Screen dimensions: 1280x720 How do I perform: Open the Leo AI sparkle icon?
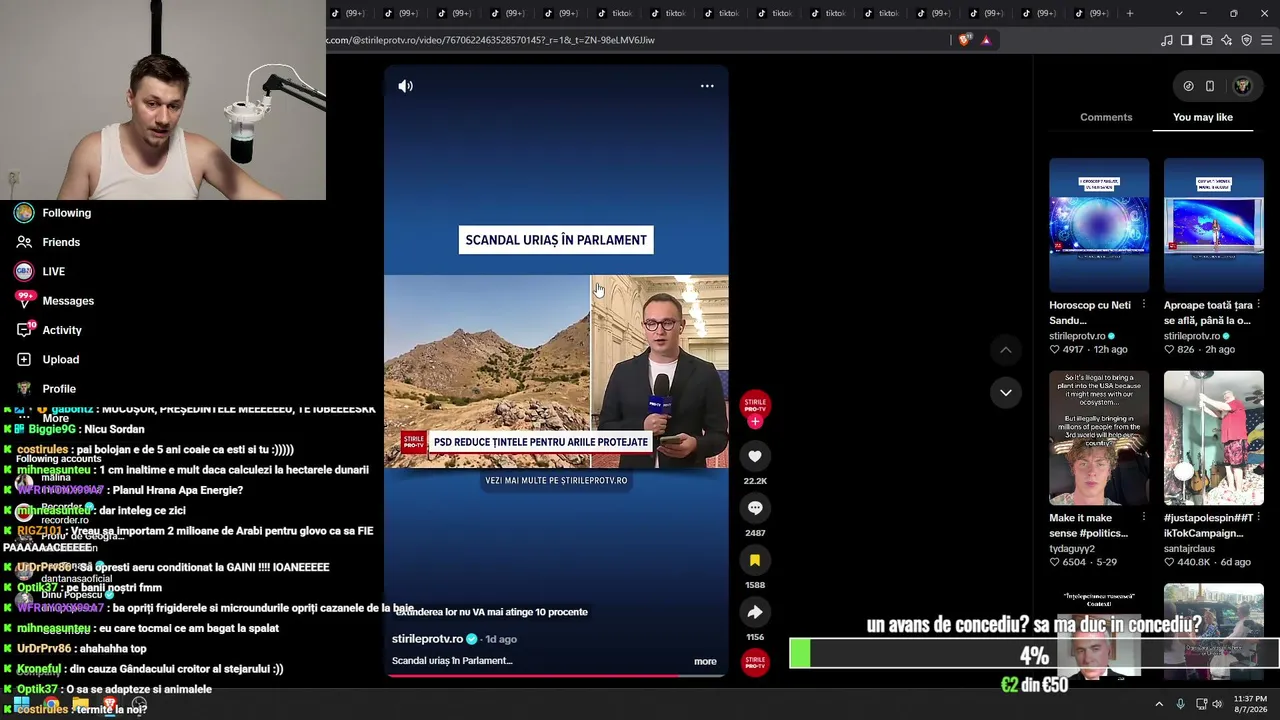[1227, 40]
